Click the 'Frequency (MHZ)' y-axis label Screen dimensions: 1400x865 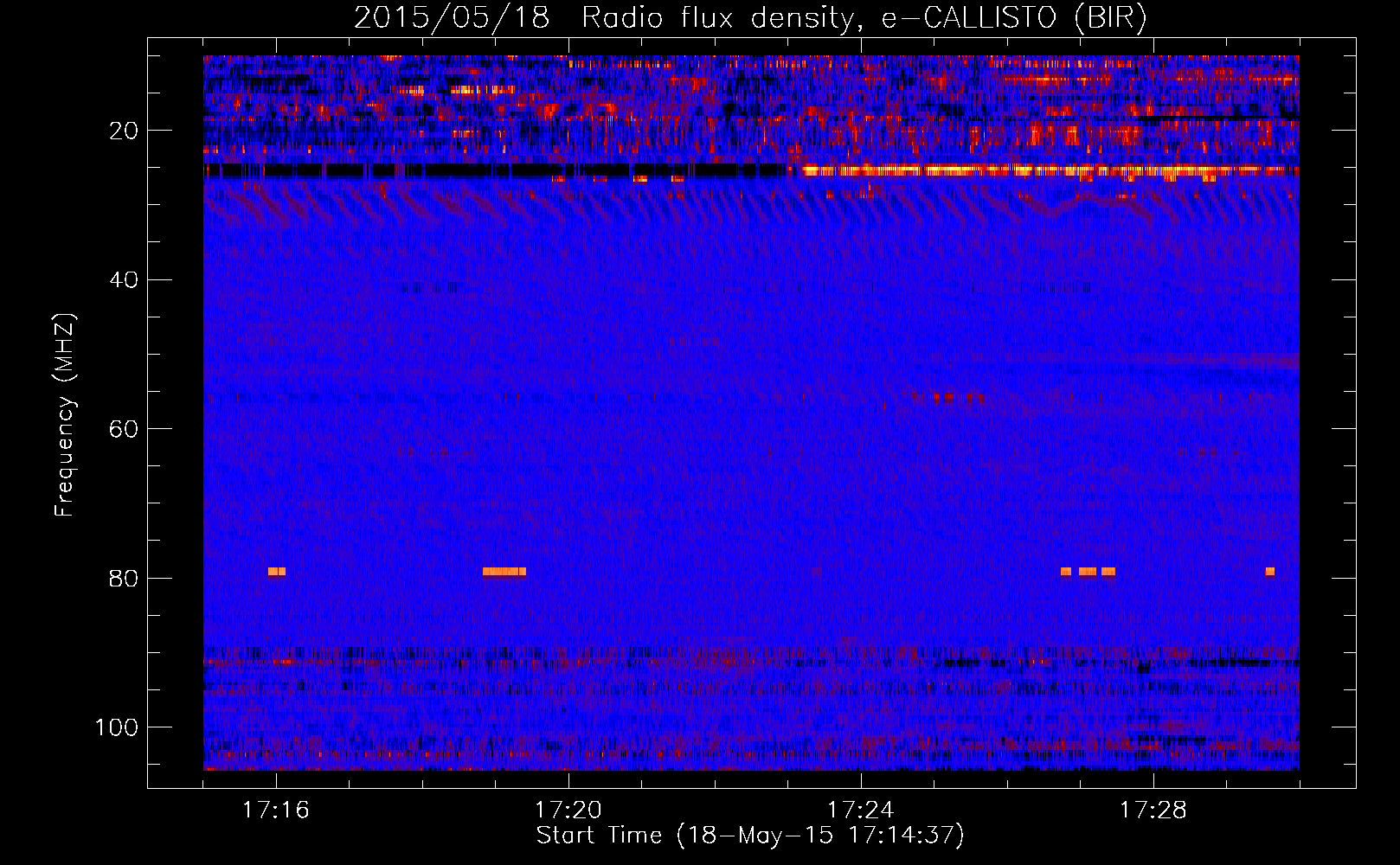point(65,414)
